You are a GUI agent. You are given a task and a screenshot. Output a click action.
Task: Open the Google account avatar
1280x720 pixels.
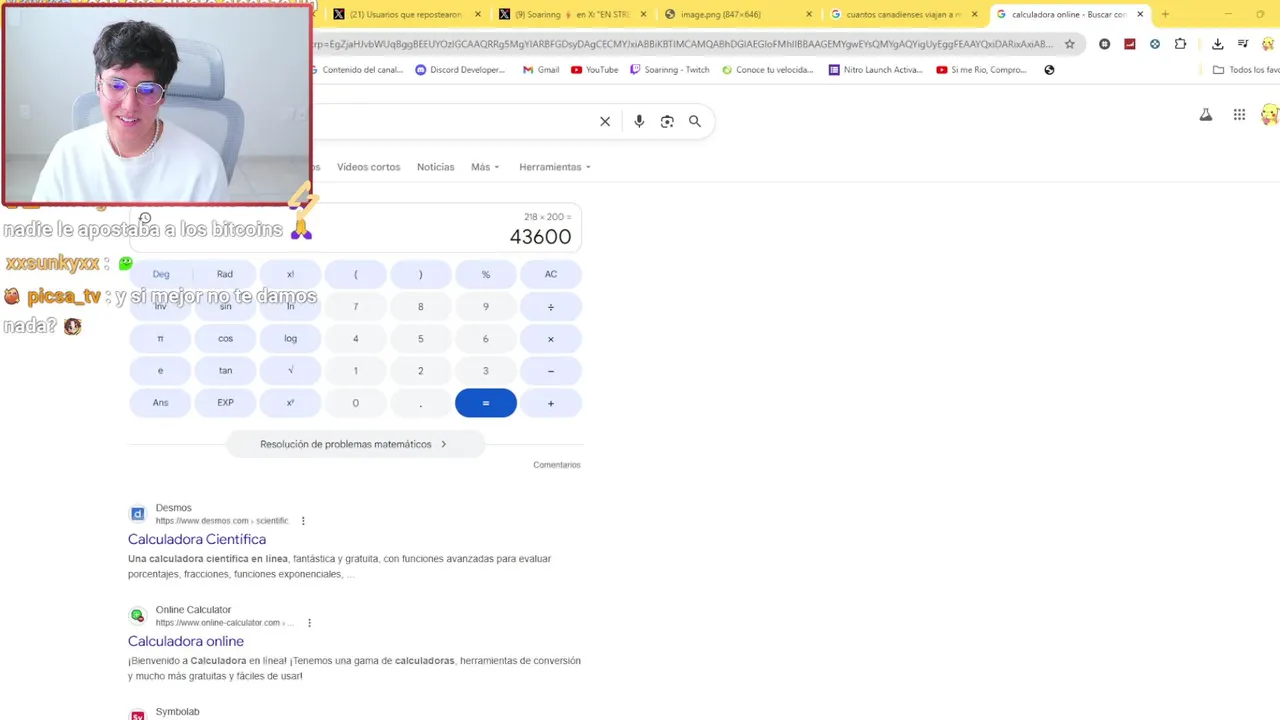click(1270, 115)
